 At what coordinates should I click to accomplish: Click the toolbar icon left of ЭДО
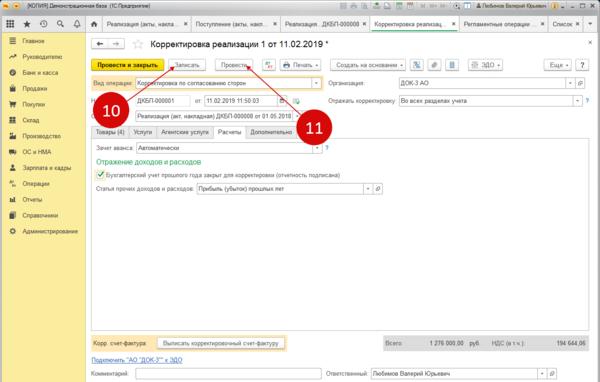(452, 65)
